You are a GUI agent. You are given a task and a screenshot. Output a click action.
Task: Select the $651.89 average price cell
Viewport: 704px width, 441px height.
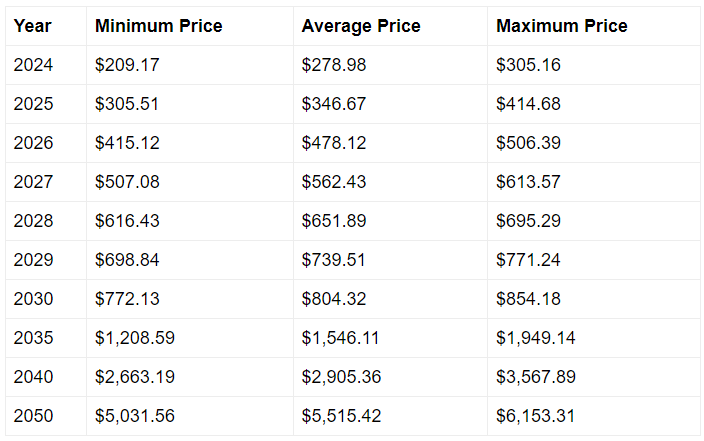(390, 221)
